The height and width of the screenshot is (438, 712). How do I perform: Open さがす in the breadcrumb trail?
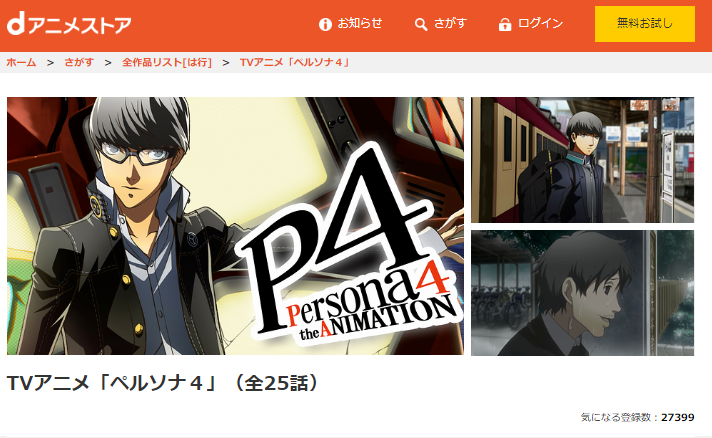tap(79, 62)
